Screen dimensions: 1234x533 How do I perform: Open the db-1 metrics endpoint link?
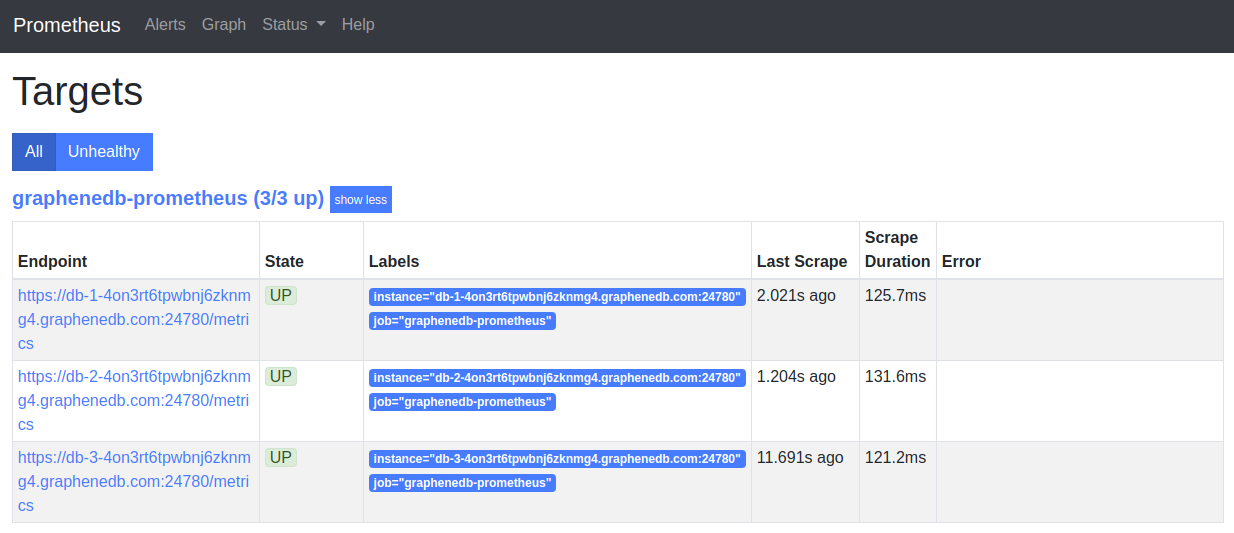point(134,319)
